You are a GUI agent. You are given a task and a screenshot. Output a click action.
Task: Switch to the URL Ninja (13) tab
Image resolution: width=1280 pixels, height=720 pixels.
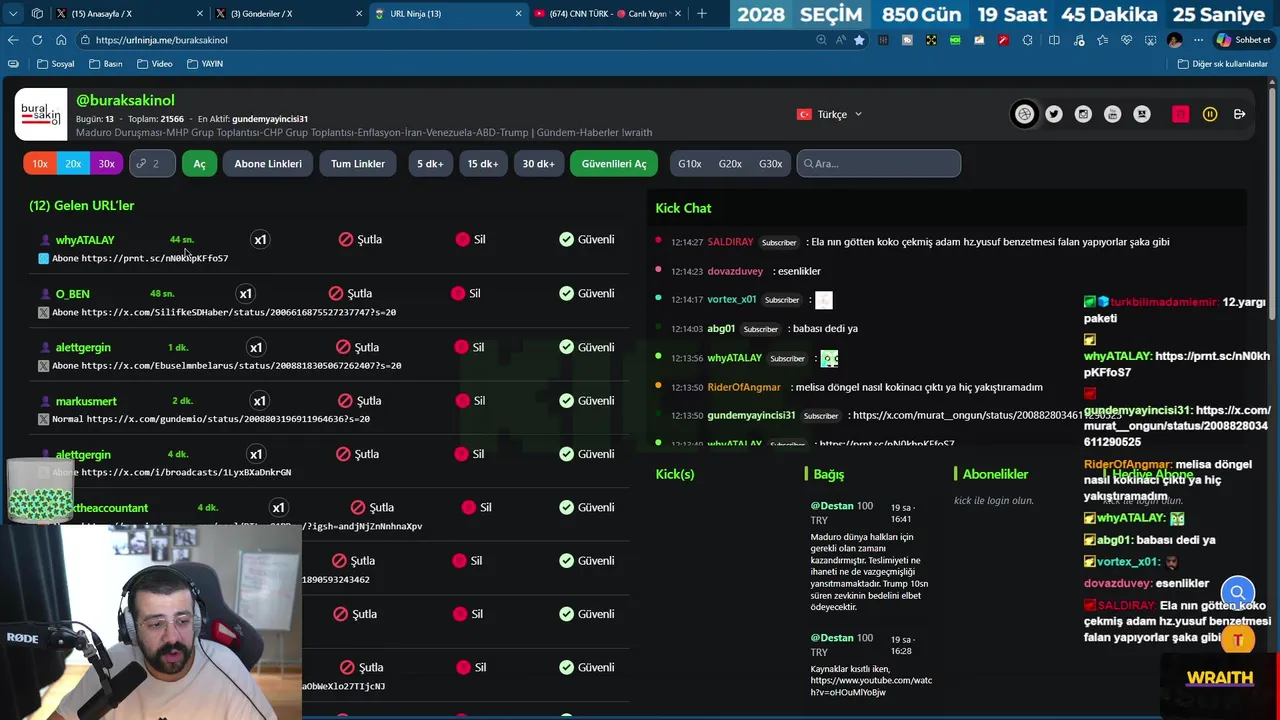pyautogui.click(x=447, y=14)
